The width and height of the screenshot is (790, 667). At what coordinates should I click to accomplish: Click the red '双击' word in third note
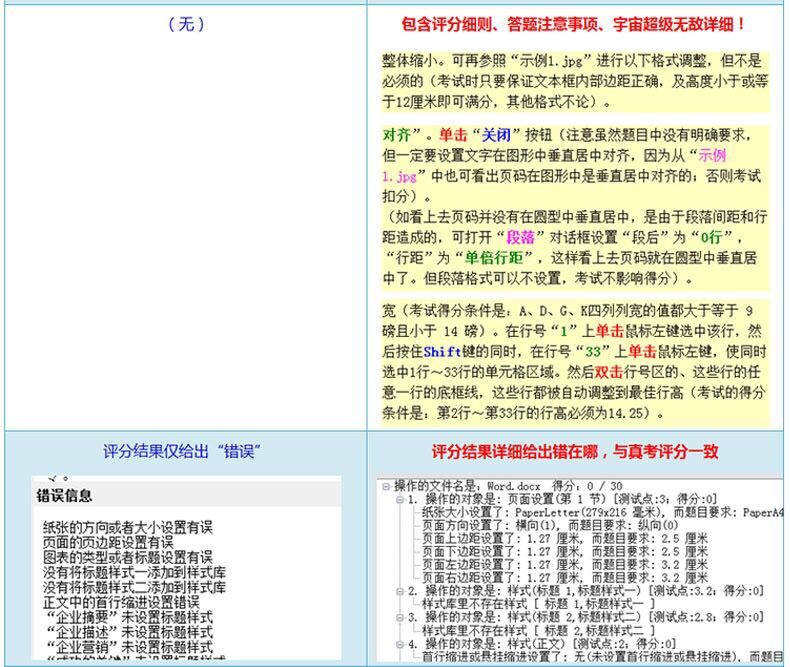click(609, 372)
